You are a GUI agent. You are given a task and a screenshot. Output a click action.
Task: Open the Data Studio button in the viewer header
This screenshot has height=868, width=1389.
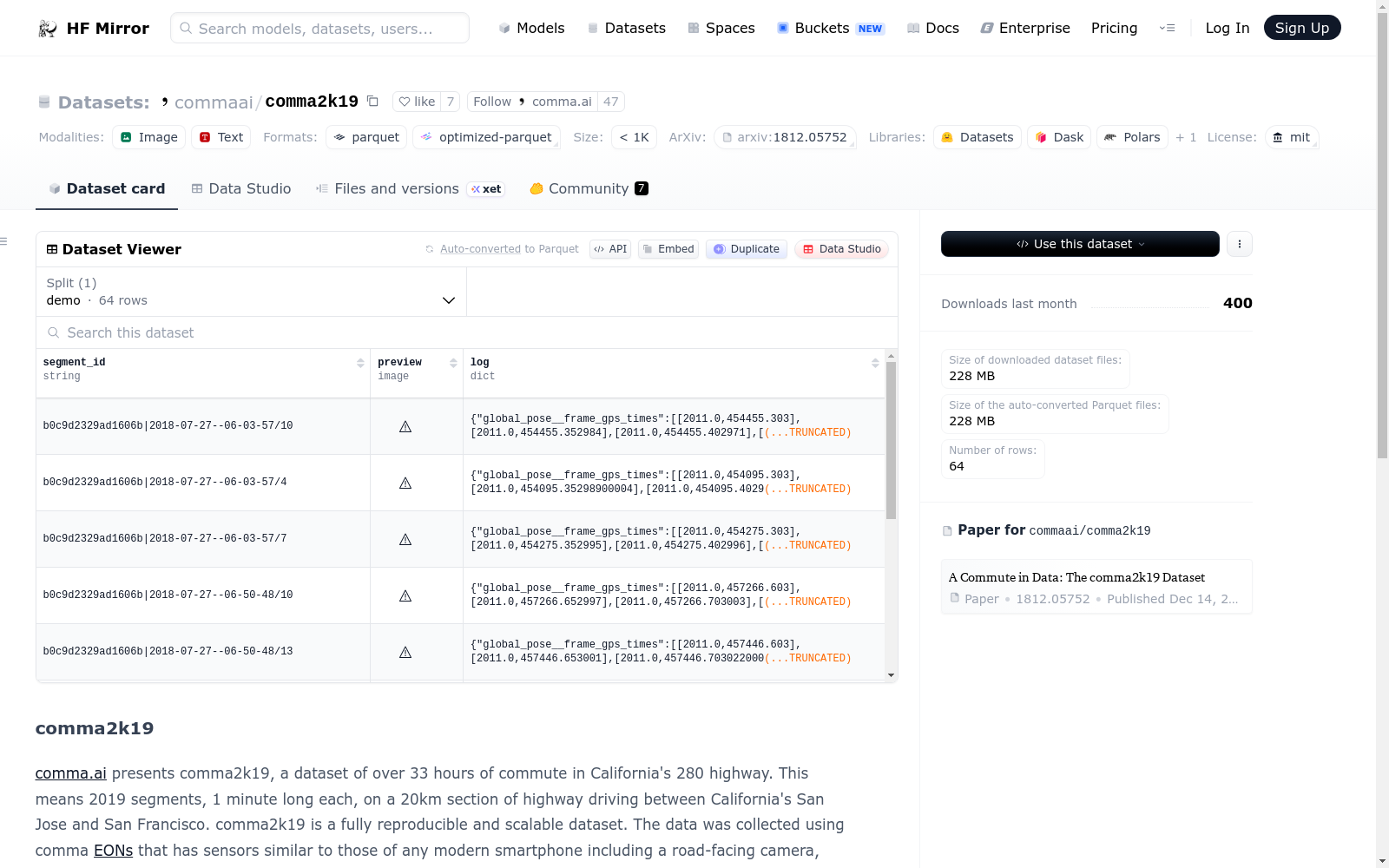point(841,249)
